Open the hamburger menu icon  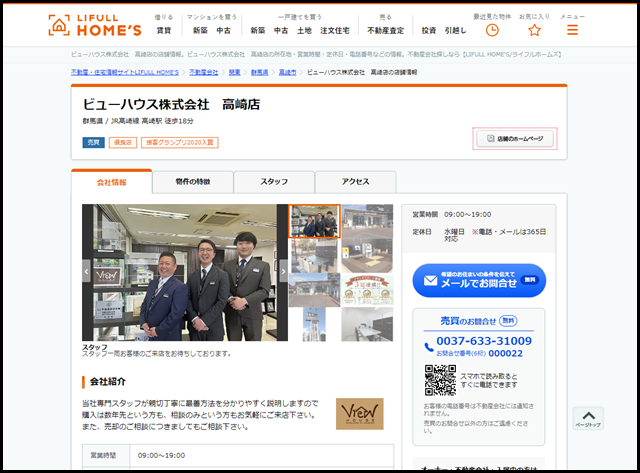pyautogui.click(x=572, y=30)
